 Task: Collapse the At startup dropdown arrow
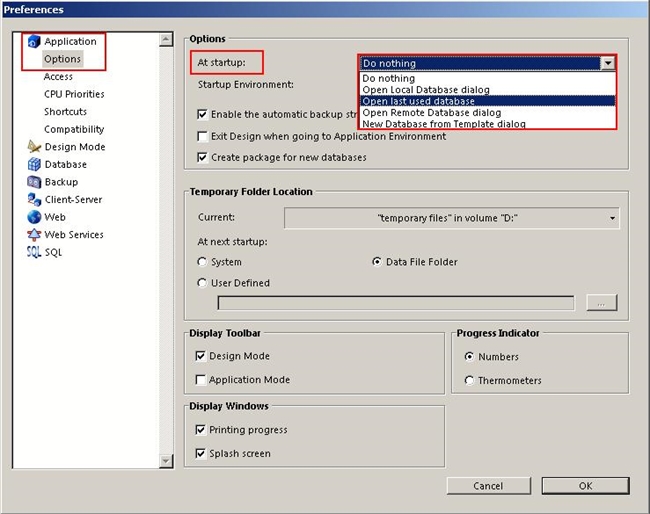(x=607, y=62)
